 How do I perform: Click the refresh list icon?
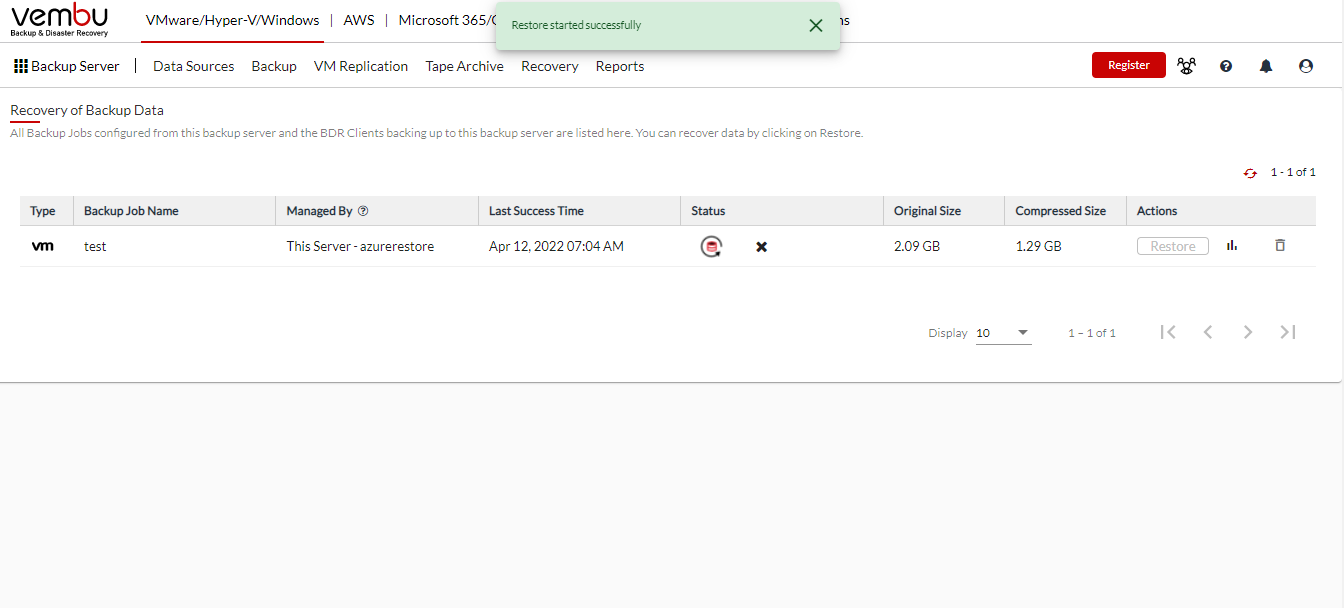click(x=1250, y=173)
